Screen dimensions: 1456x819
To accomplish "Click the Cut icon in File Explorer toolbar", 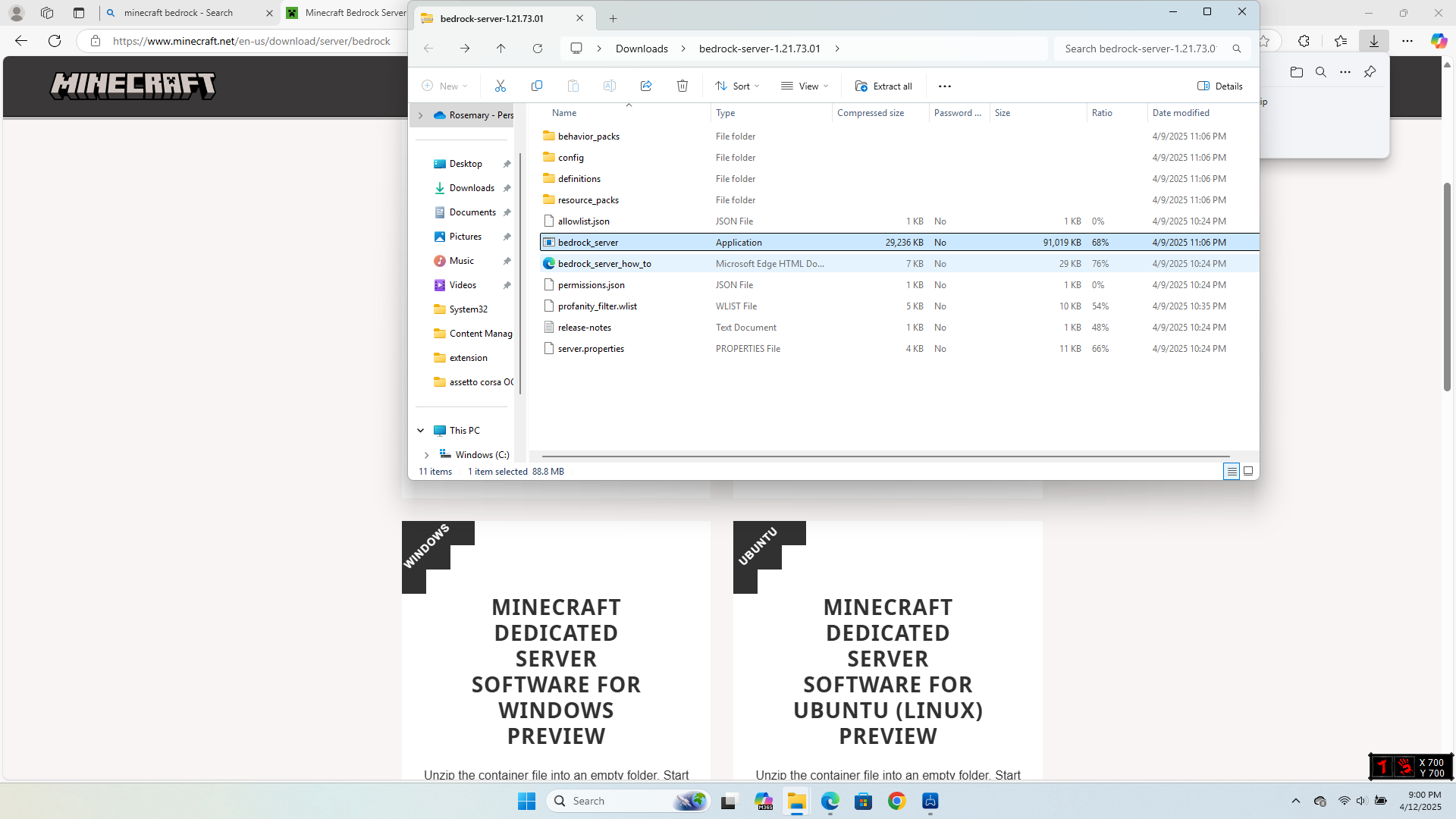I will [500, 86].
